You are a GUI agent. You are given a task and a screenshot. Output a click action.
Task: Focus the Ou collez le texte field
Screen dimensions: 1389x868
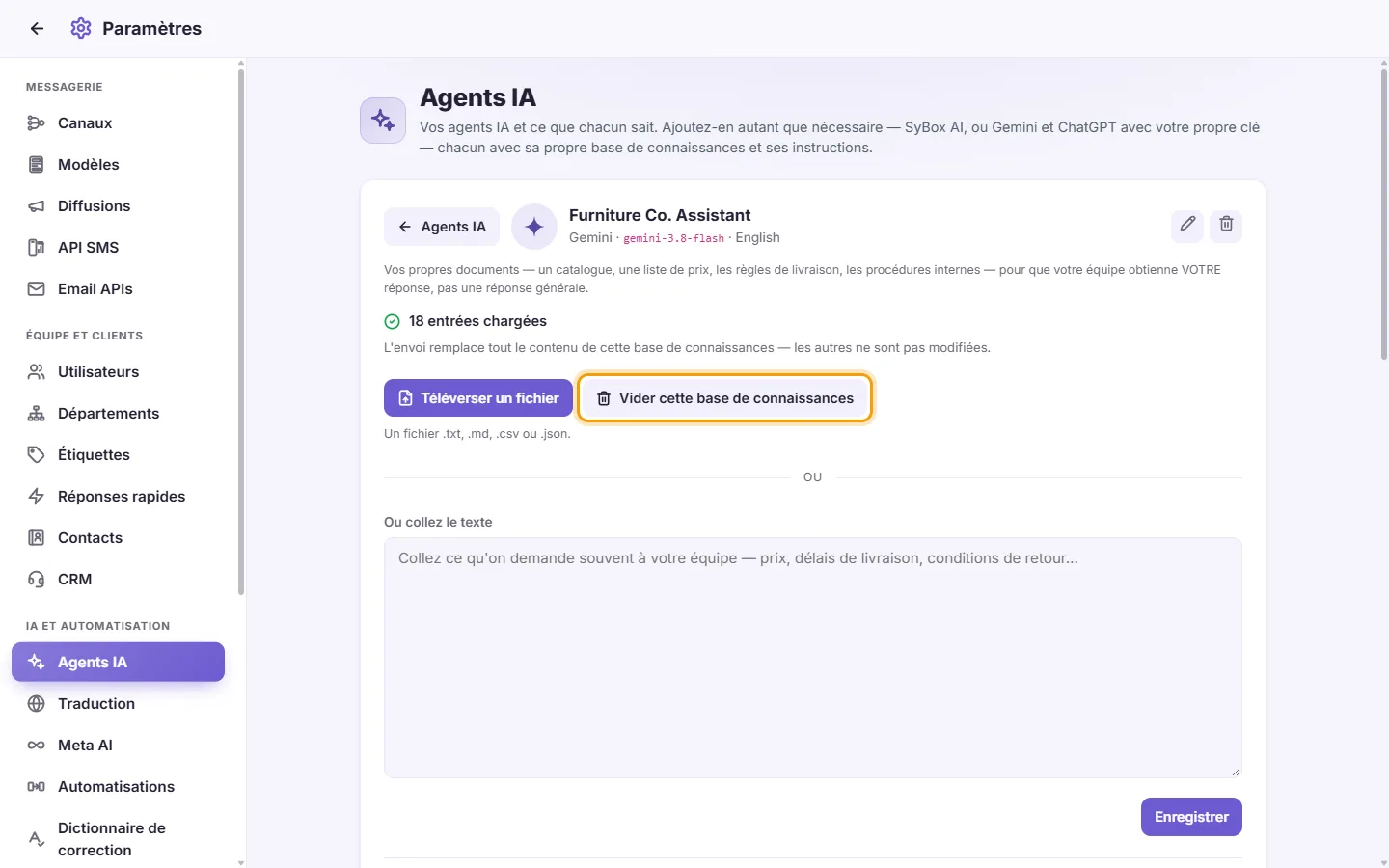click(813, 658)
